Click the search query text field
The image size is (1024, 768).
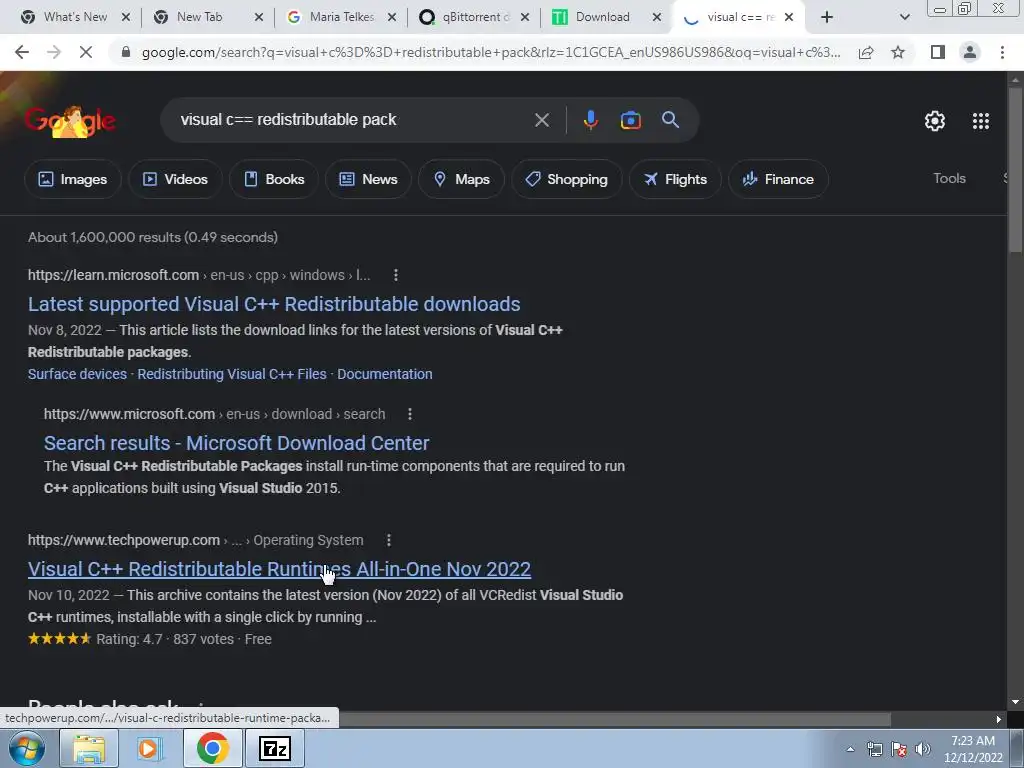(x=353, y=120)
